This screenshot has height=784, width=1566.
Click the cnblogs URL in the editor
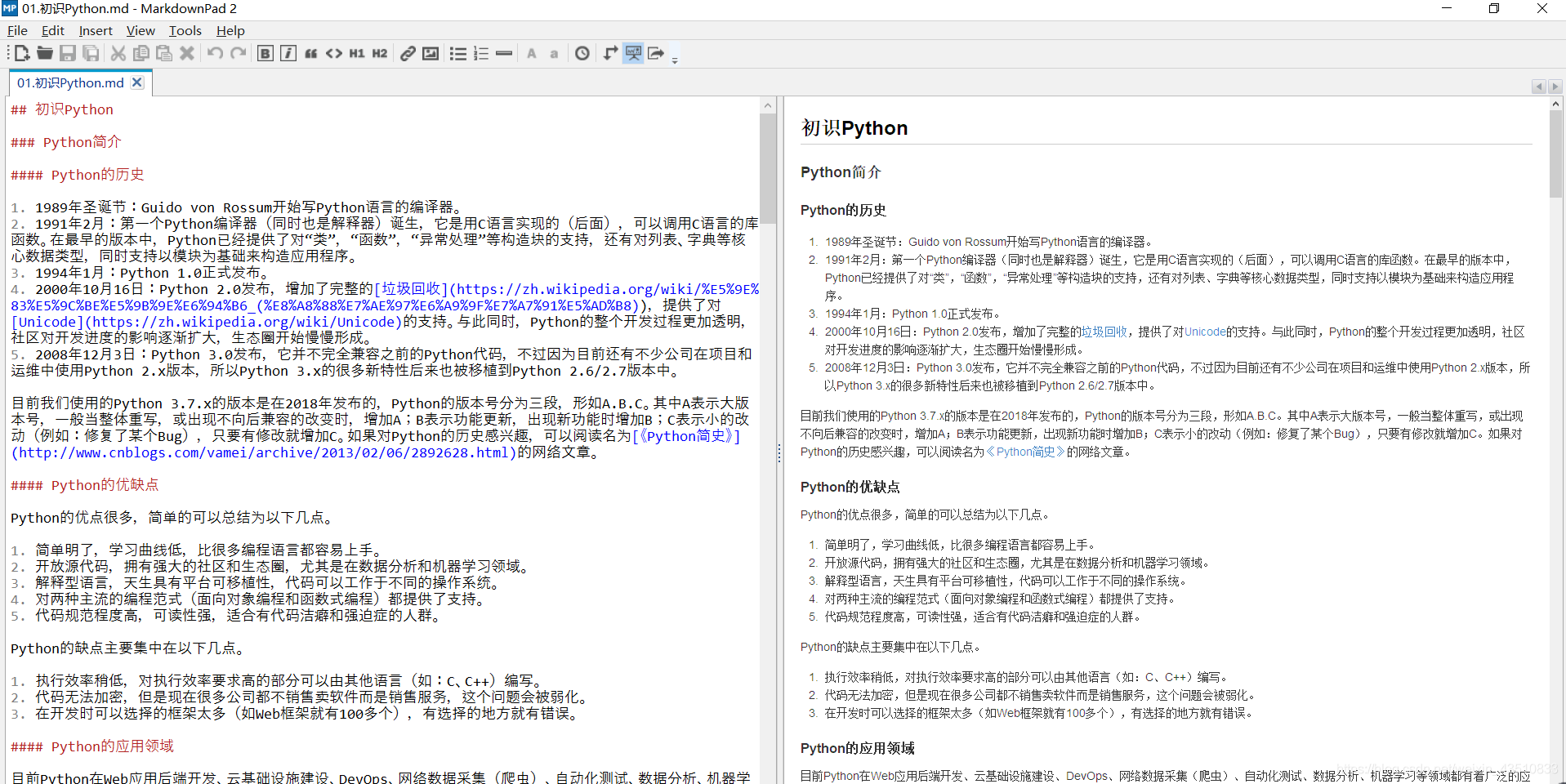point(264,452)
